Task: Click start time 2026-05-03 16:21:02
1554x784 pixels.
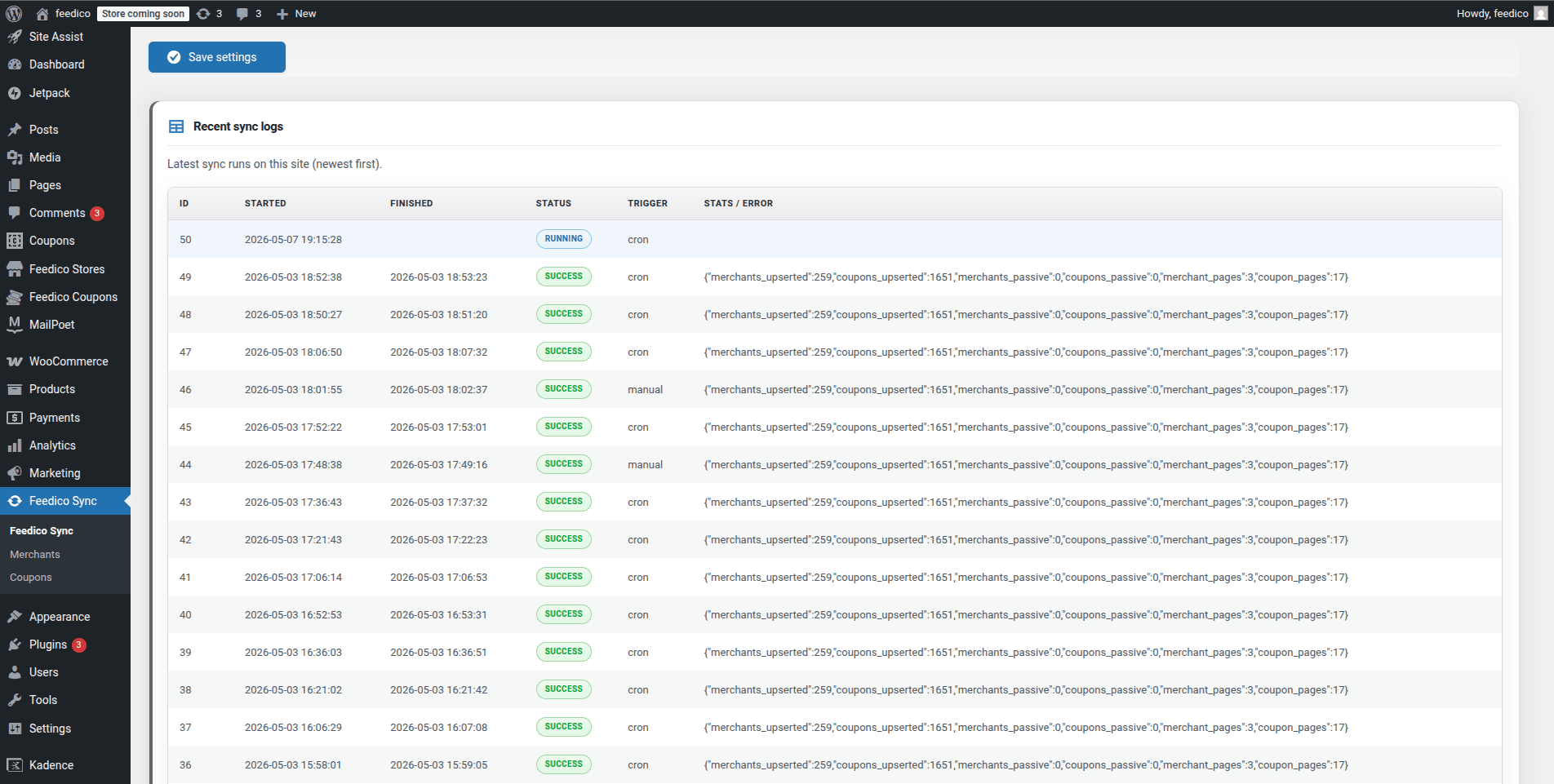Action: pos(293,690)
